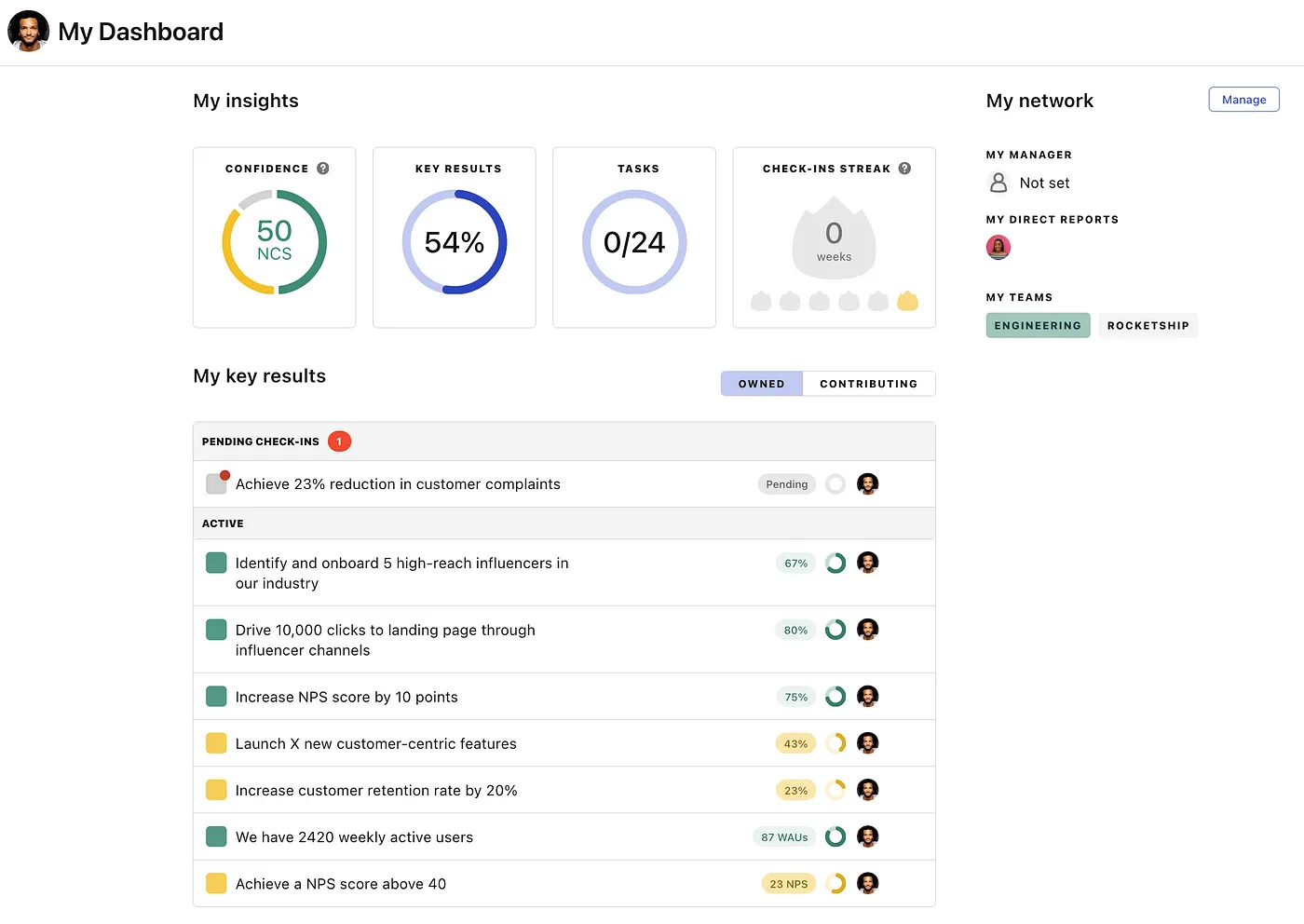Open 'Increase customer retention rate by 20%'
The width and height of the screenshot is (1304, 924).
[376, 790]
